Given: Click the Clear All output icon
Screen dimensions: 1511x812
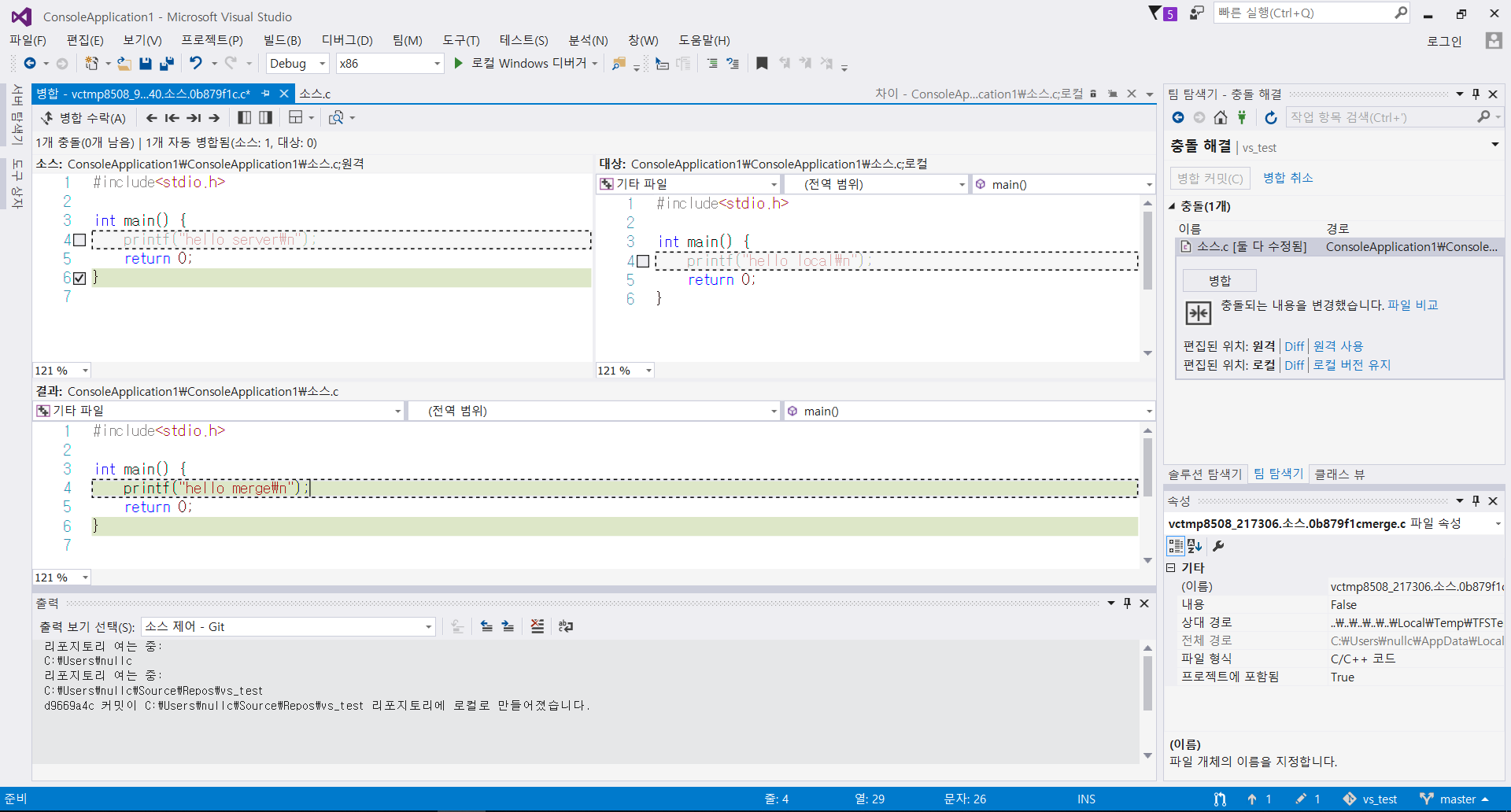Looking at the screenshot, I should point(538,626).
